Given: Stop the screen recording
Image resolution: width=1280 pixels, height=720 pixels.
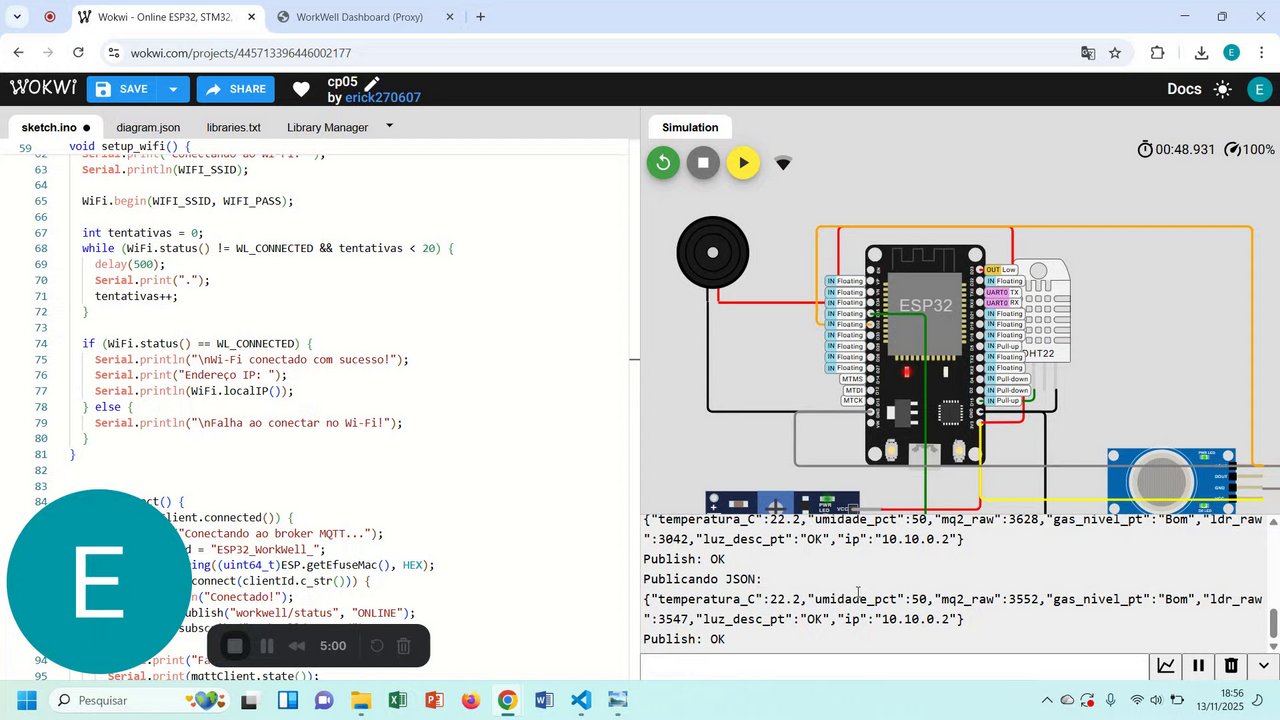Looking at the screenshot, I should (x=235, y=646).
